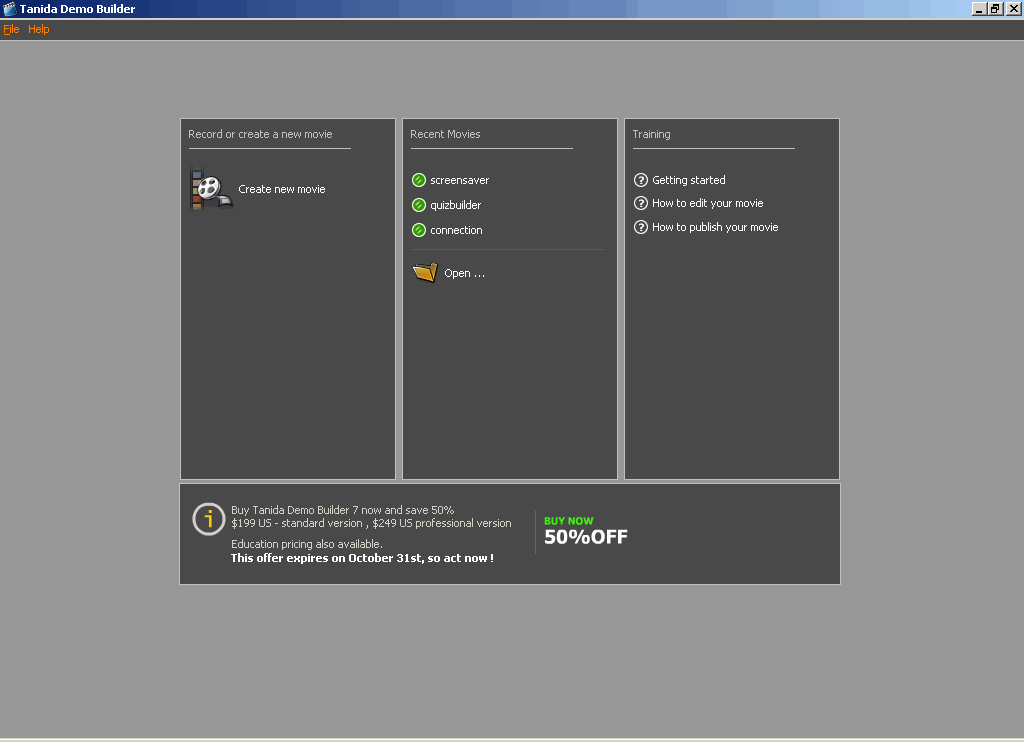Open Getting started training
The image size is (1024, 742).
(x=688, y=180)
